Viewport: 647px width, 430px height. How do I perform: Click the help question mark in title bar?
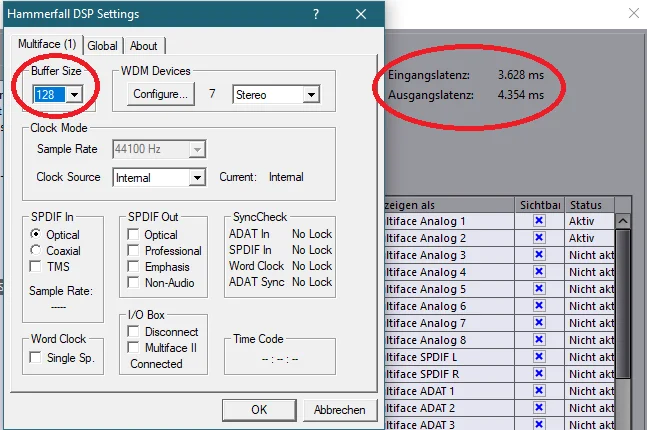click(x=316, y=14)
